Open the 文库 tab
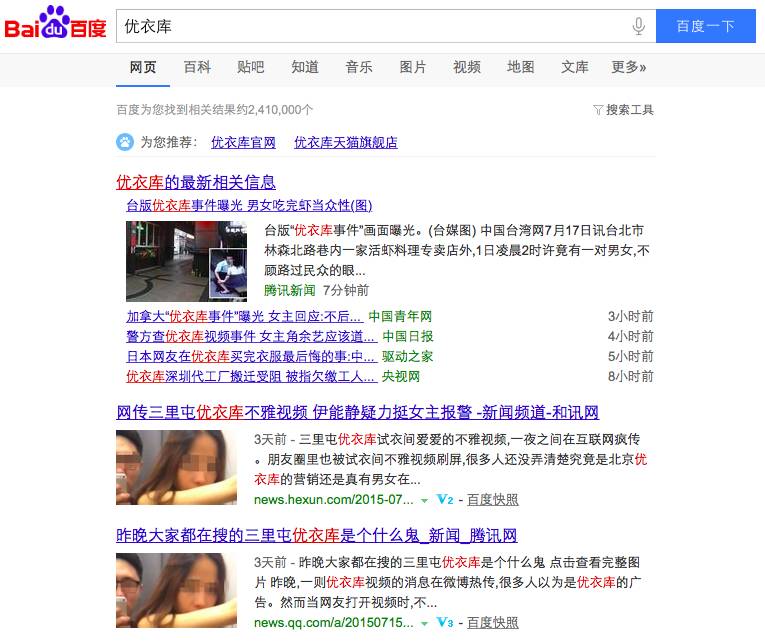Viewport: 765px width, 644px height. pos(574,67)
